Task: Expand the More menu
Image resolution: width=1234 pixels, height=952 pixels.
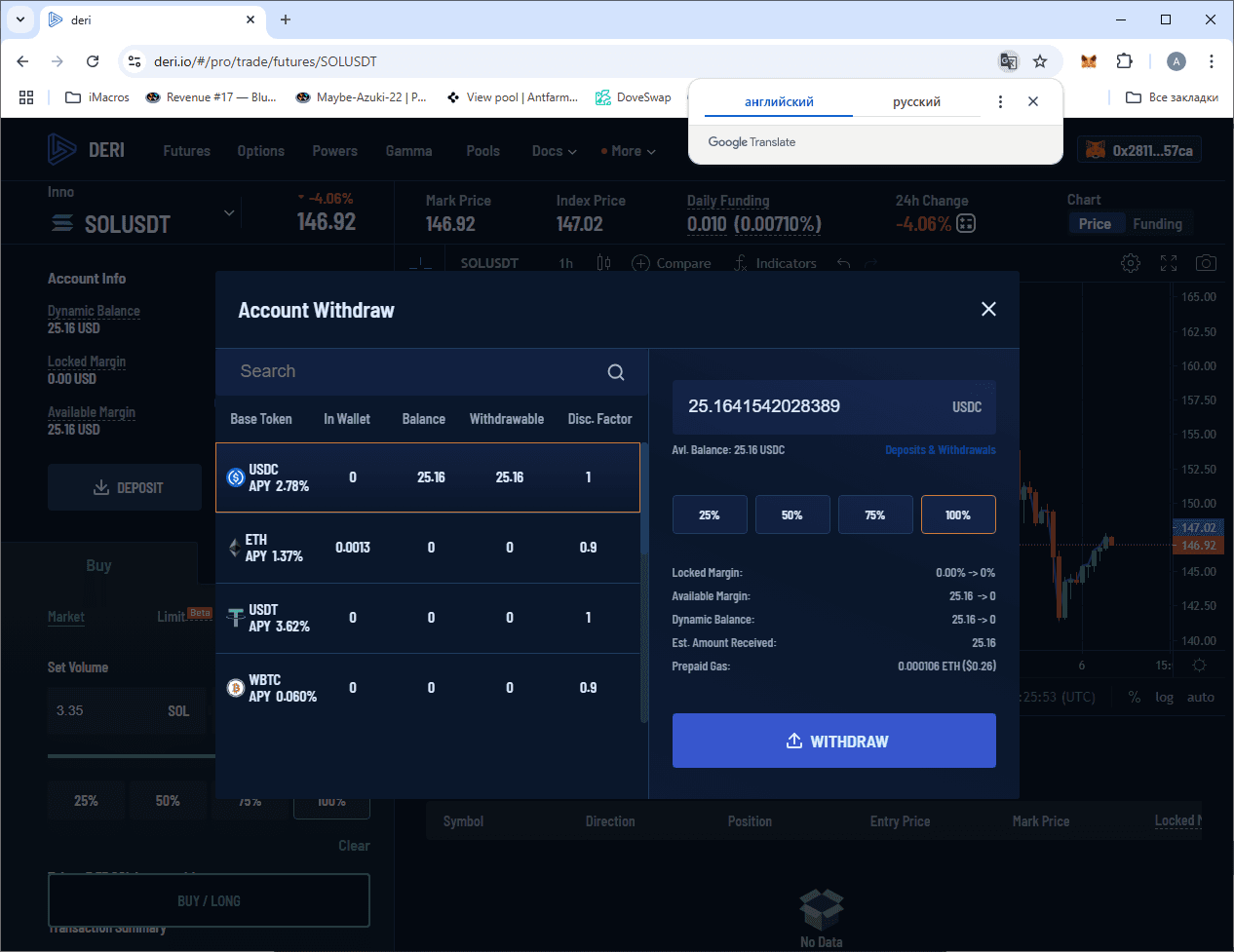Action: 629,151
